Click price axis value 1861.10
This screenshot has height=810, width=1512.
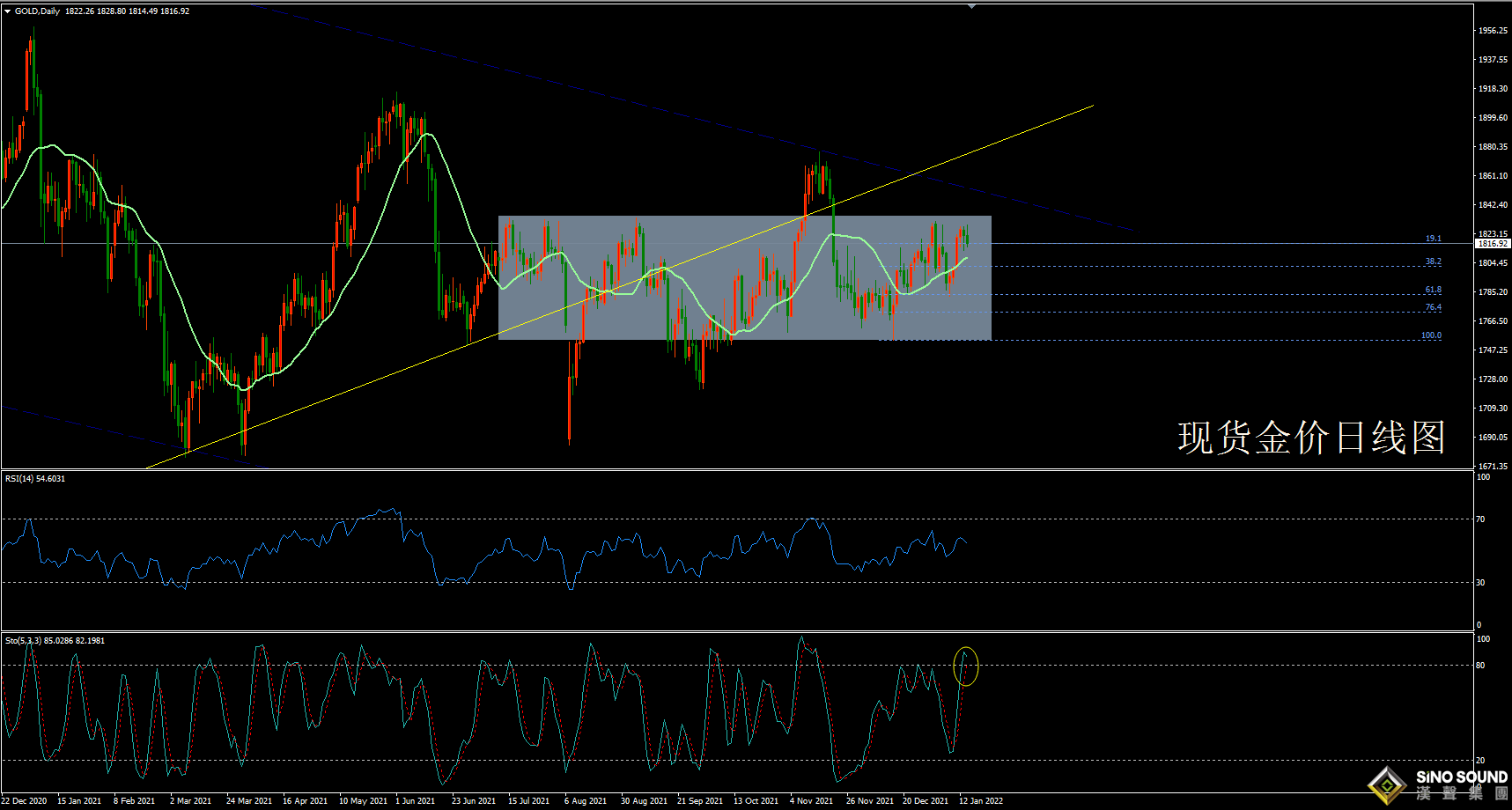point(1493,176)
